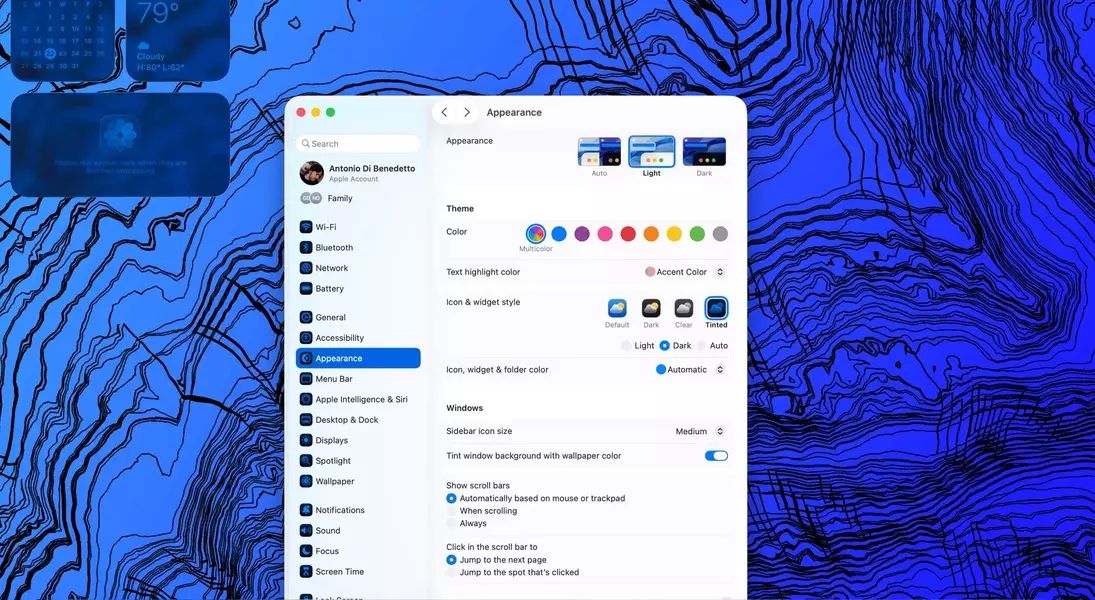Pick the purple accent color swatch
The height and width of the screenshot is (600, 1095).
tap(582, 234)
